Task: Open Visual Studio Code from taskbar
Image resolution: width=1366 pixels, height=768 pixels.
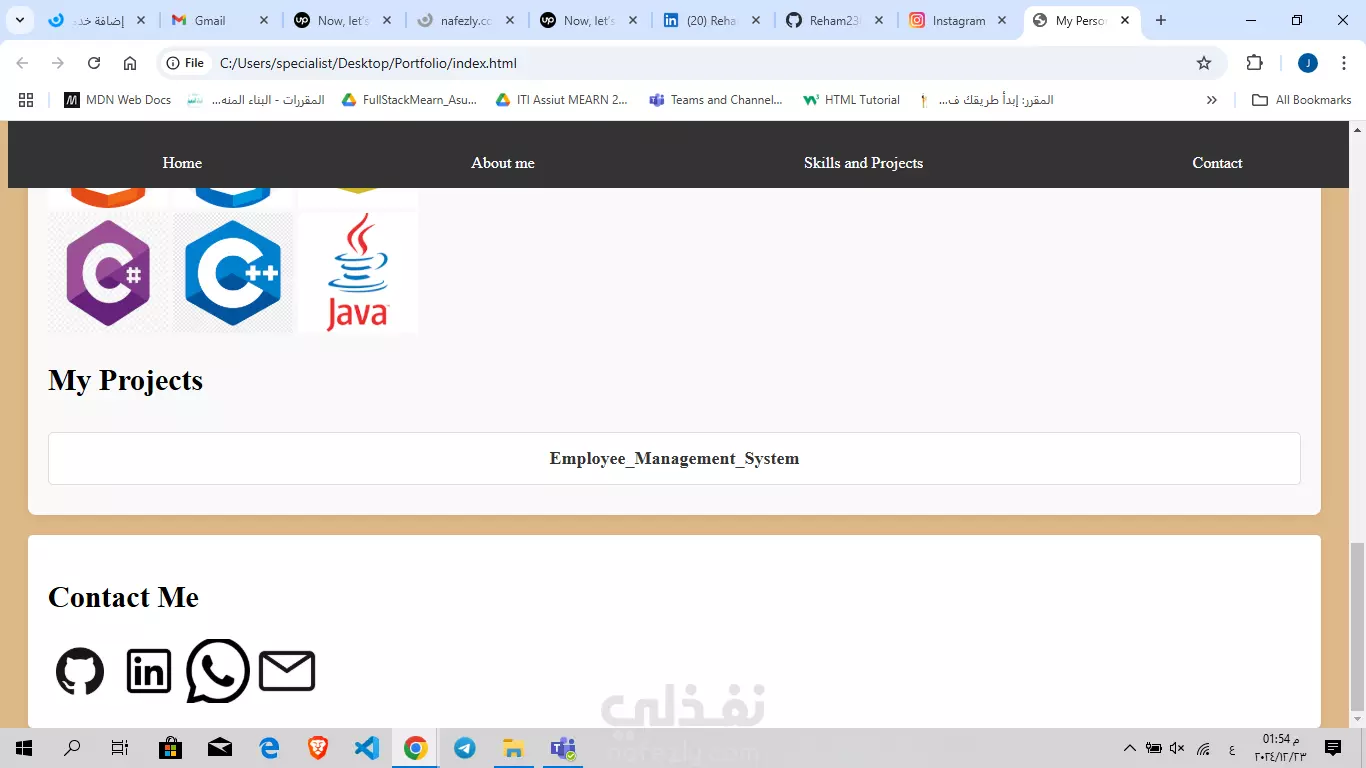Action: pos(366,748)
